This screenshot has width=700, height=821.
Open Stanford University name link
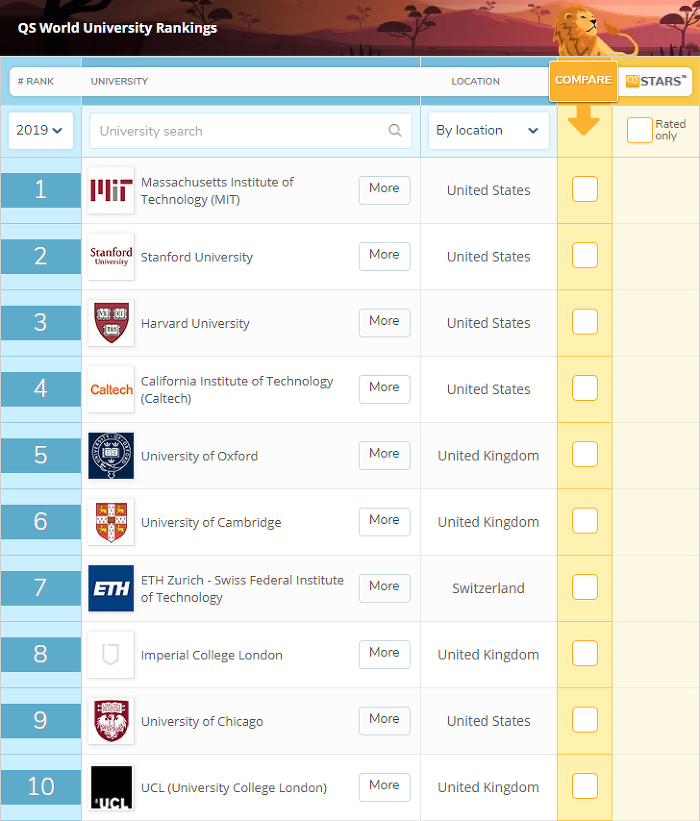pyautogui.click(x=197, y=257)
